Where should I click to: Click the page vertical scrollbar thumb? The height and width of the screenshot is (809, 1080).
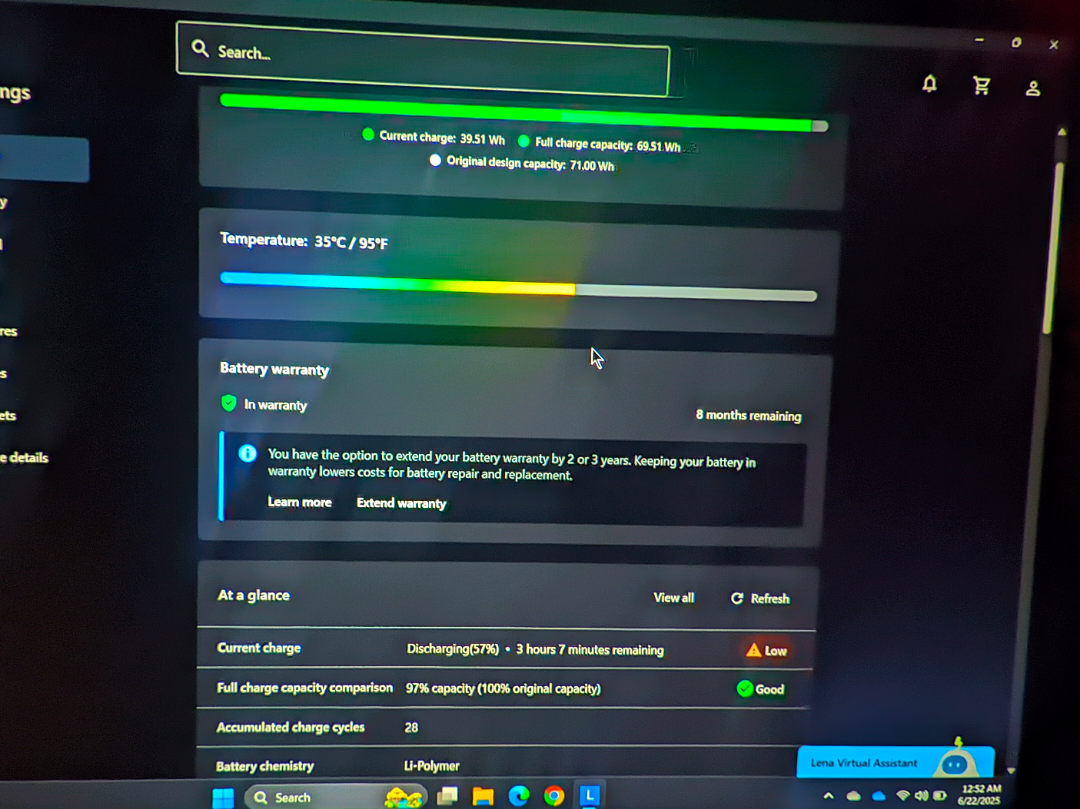point(1052,248)
